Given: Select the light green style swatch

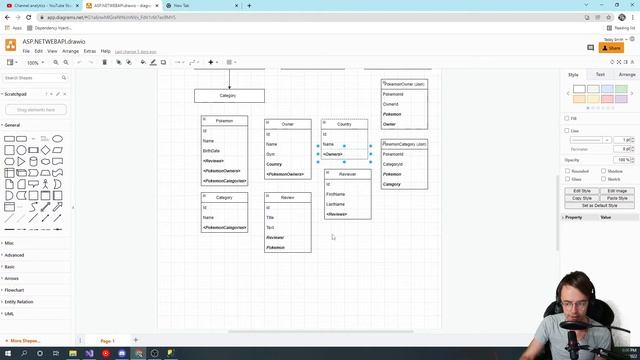Looking at the screenshot, I should [621, 89].
